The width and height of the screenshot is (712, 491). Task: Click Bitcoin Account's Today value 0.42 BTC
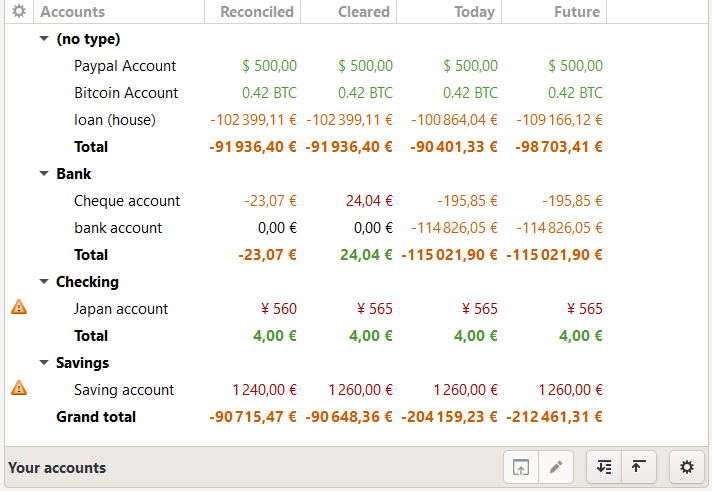pos(470,93)
